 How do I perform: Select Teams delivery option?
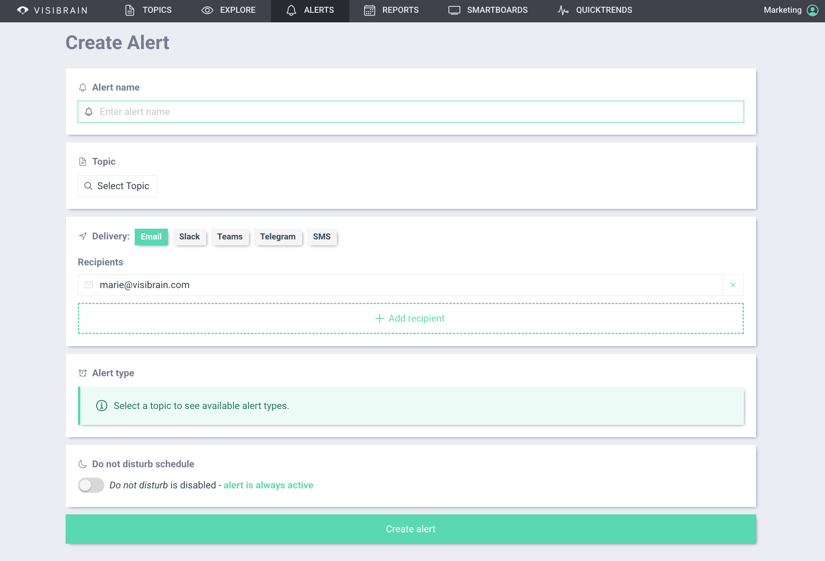pos(230,237)
